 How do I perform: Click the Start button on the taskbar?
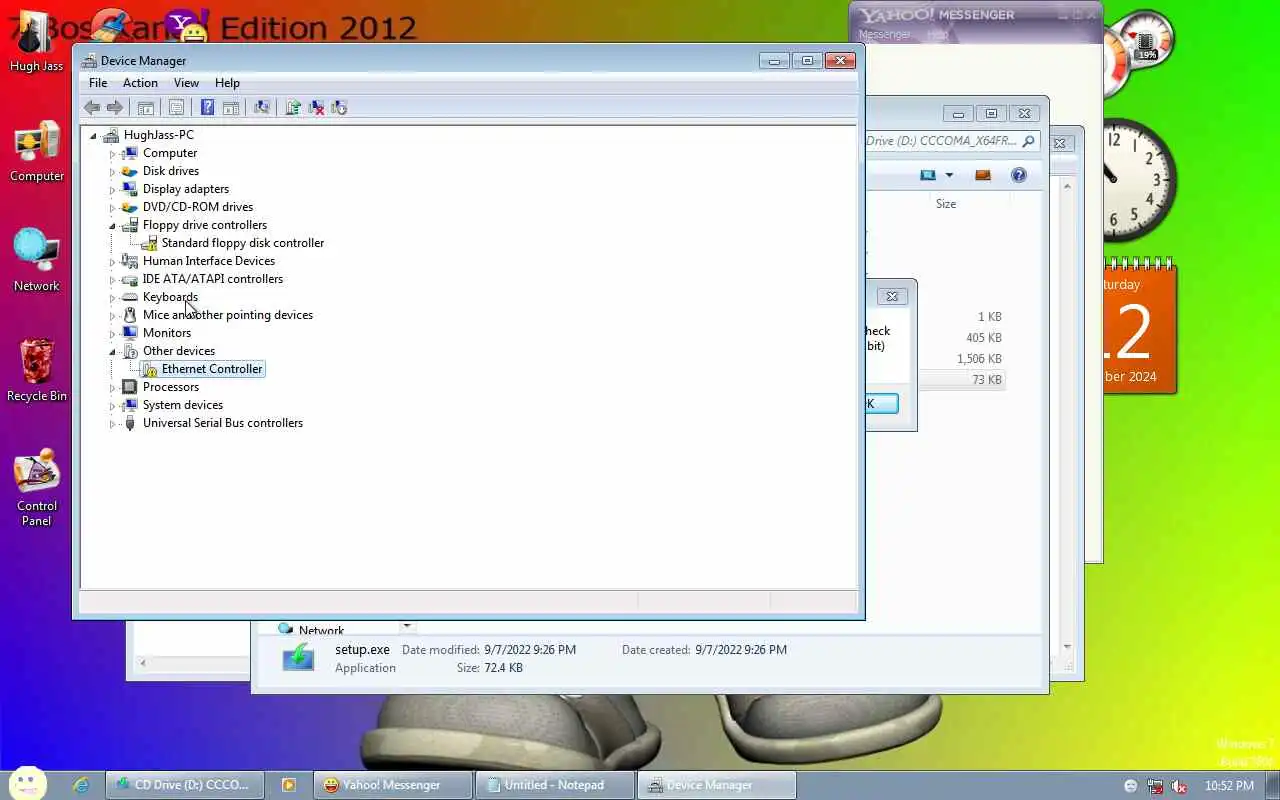[x=28, y=784]
